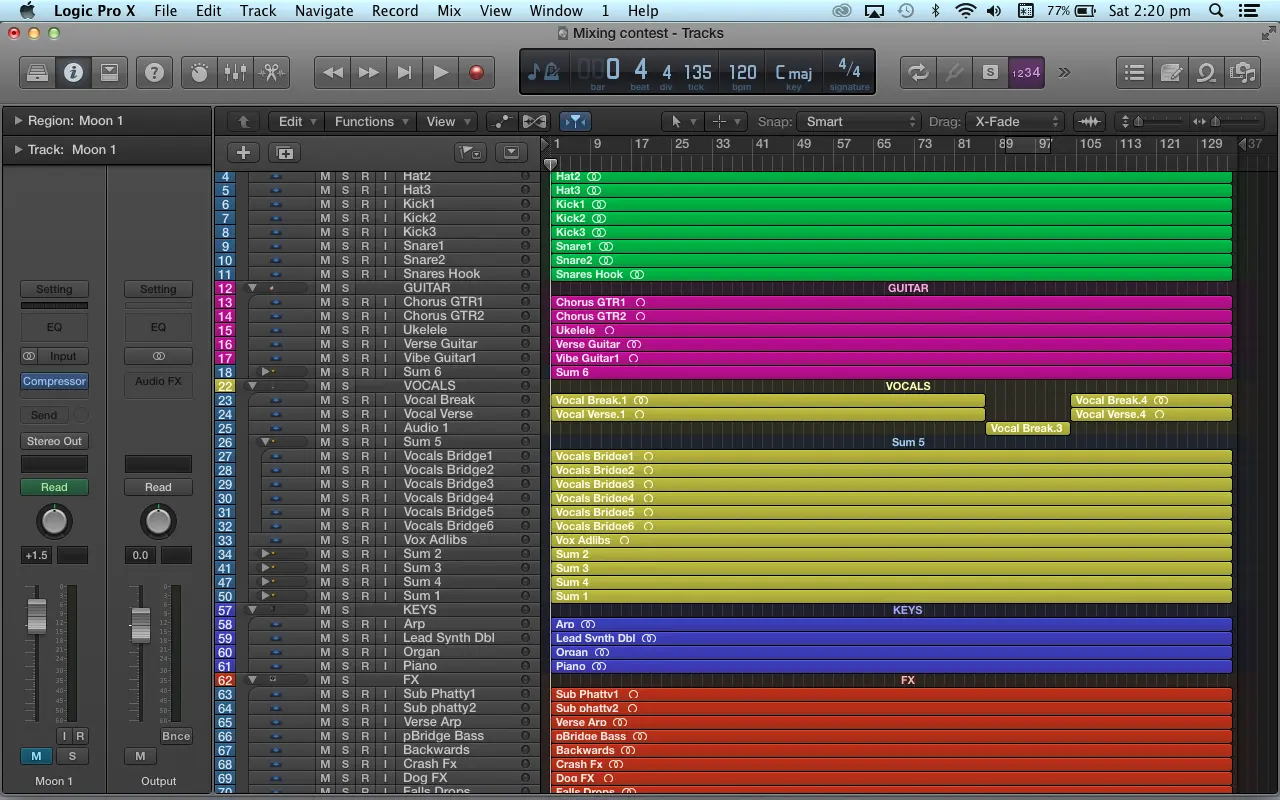Click the Rewind transport button
The width and height of the screenshot is (1280, 800).
(x=333, y=72)
